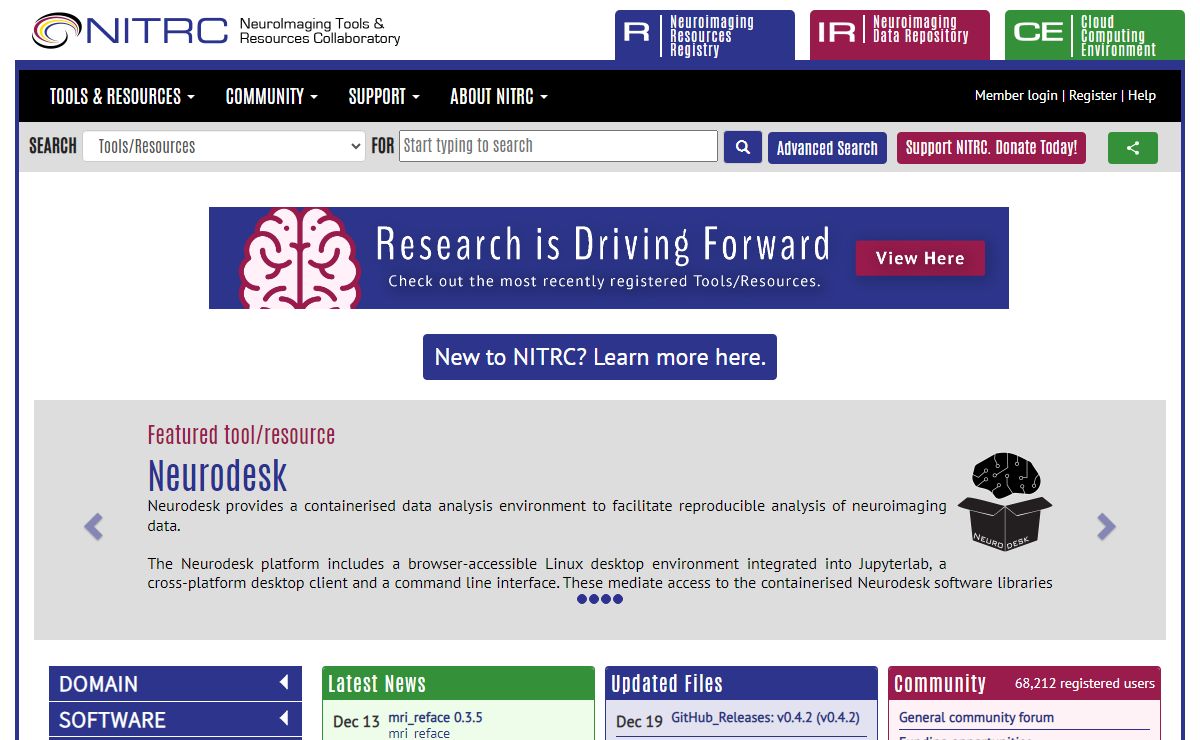
Task: Click Support NITRC. Donate Today! button
Action: click(x=991, y=148)
